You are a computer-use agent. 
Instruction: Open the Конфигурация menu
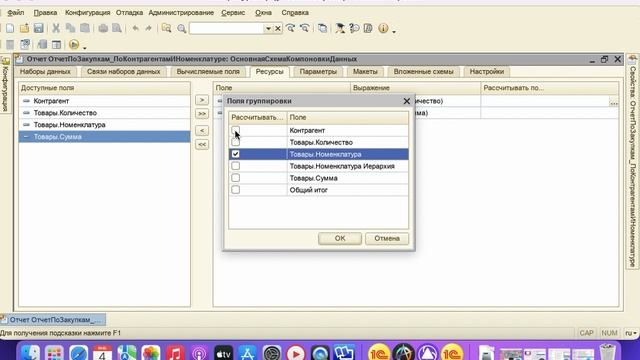pyautogui.click(x=88, y=13)
